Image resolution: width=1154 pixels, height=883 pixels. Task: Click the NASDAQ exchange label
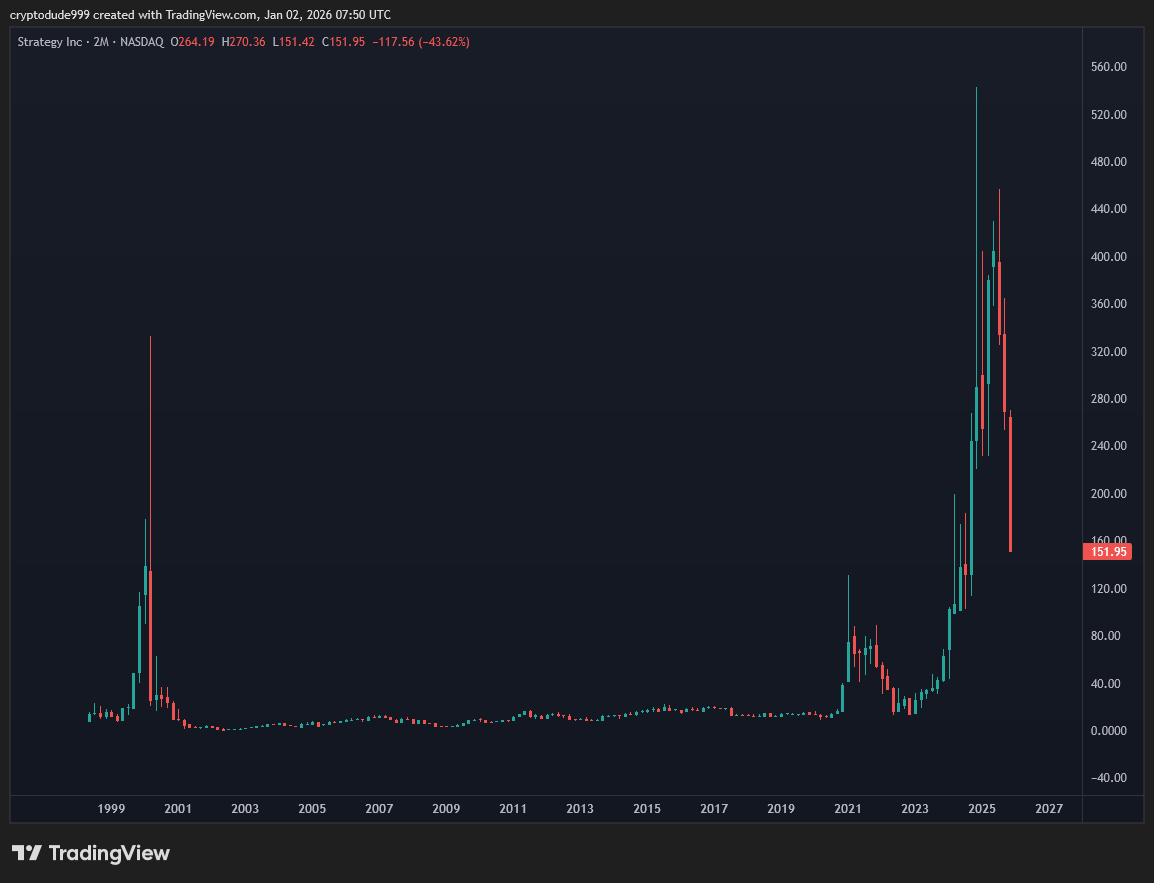[142, 42]
